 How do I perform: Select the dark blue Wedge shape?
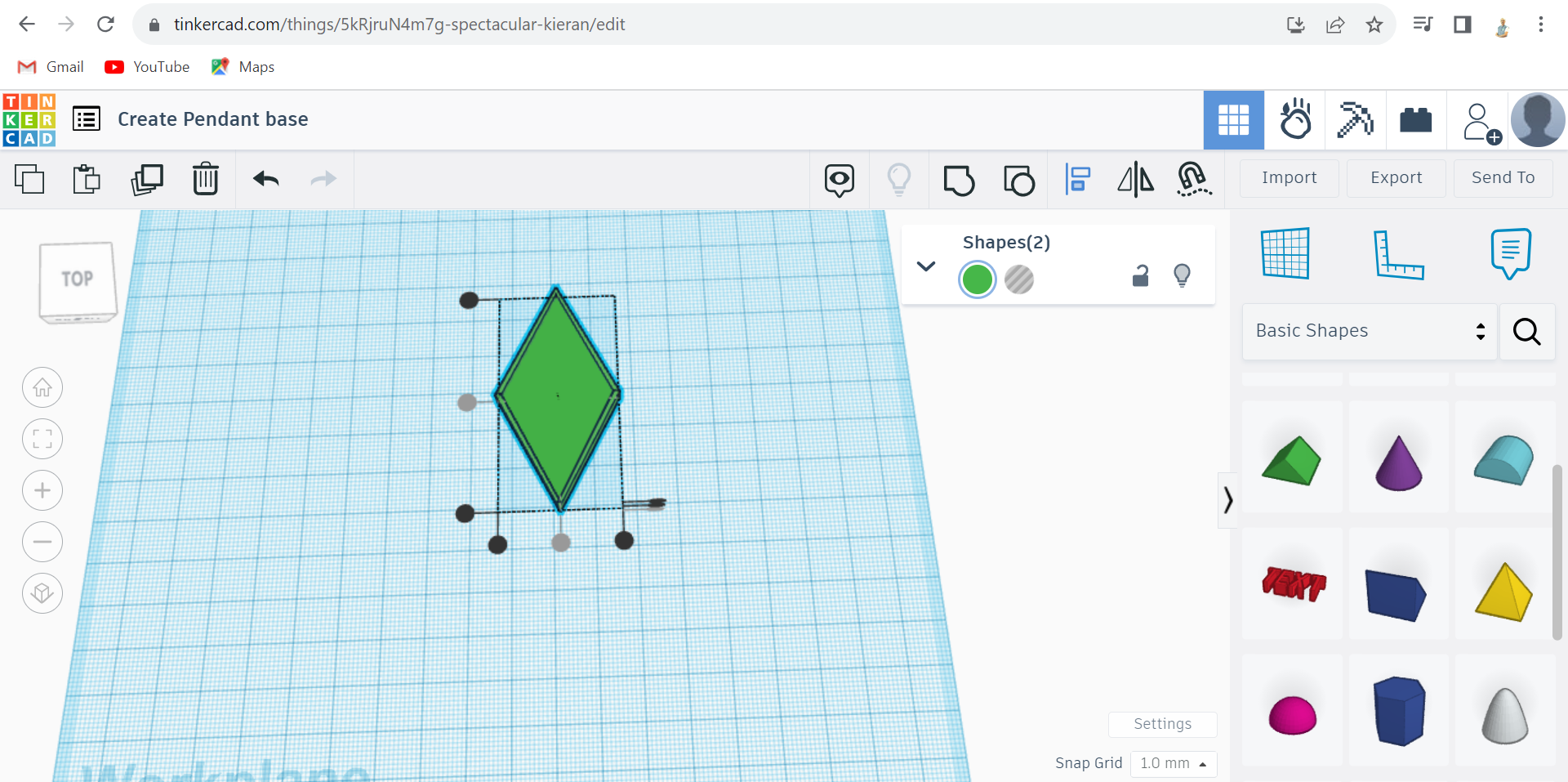click(x=1399, y=583)
